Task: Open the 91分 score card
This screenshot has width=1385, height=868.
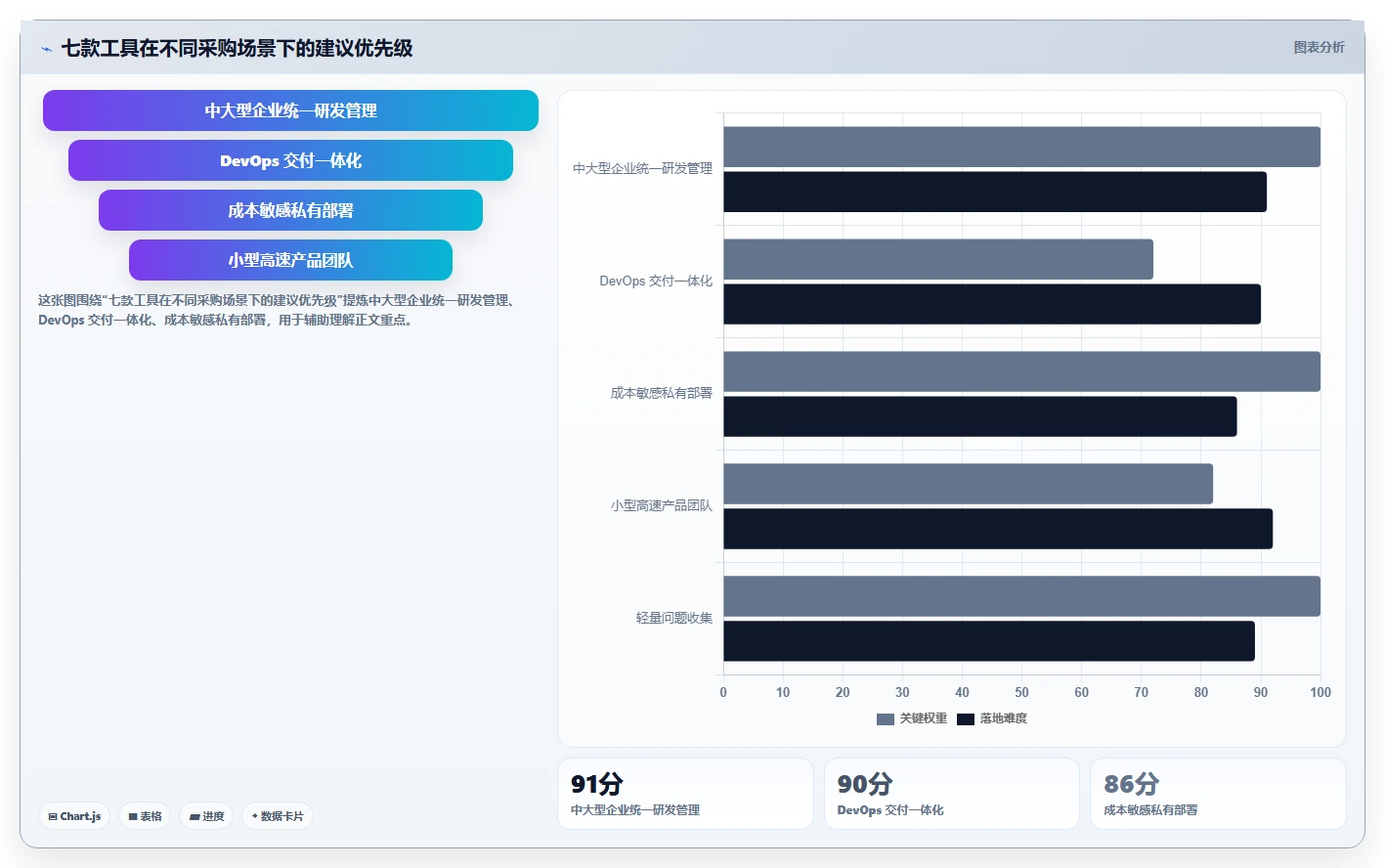Action: (x=685, y=794)
